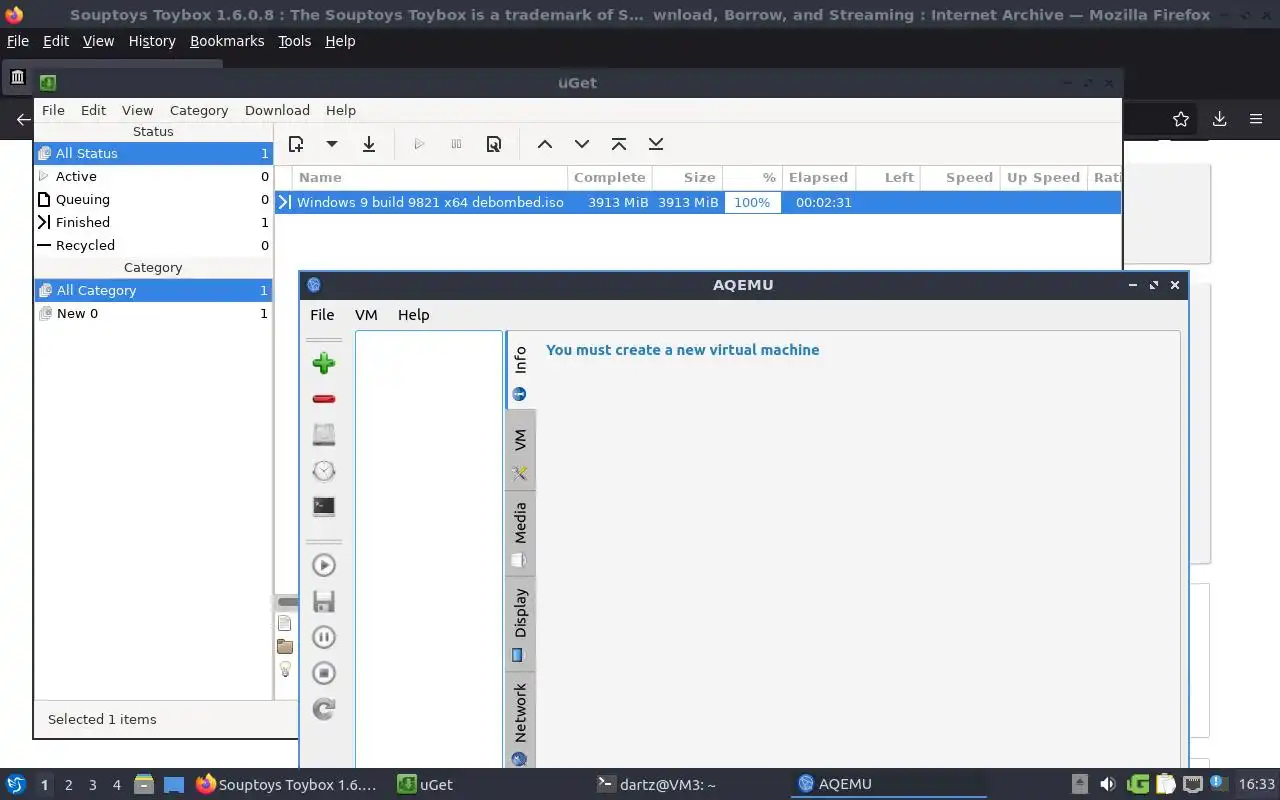This screenshot has width=1280, height=800.
Task: Stop the virtual machine in AQEMU
Action: 323,673
